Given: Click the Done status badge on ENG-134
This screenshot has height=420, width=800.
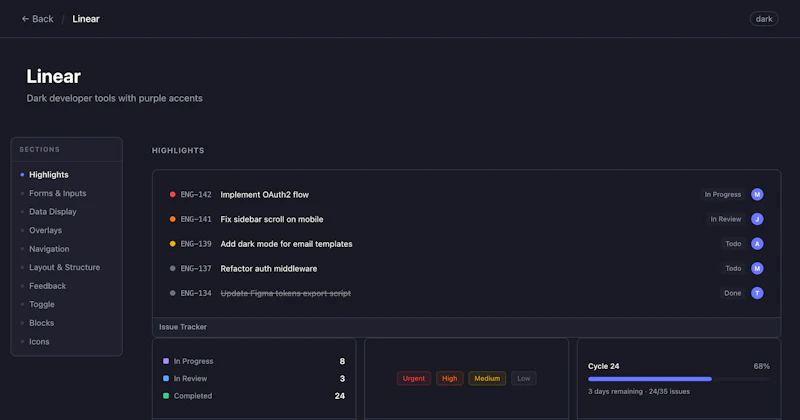Looking at the screenshot, I should click(732, 293).
